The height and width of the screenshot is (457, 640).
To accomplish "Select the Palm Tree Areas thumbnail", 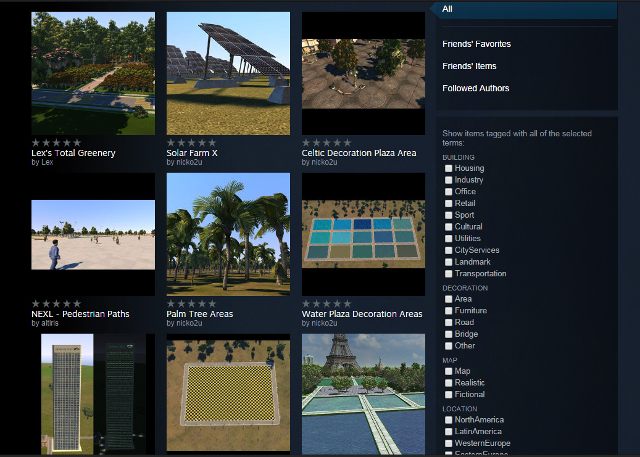I will 228,234.
